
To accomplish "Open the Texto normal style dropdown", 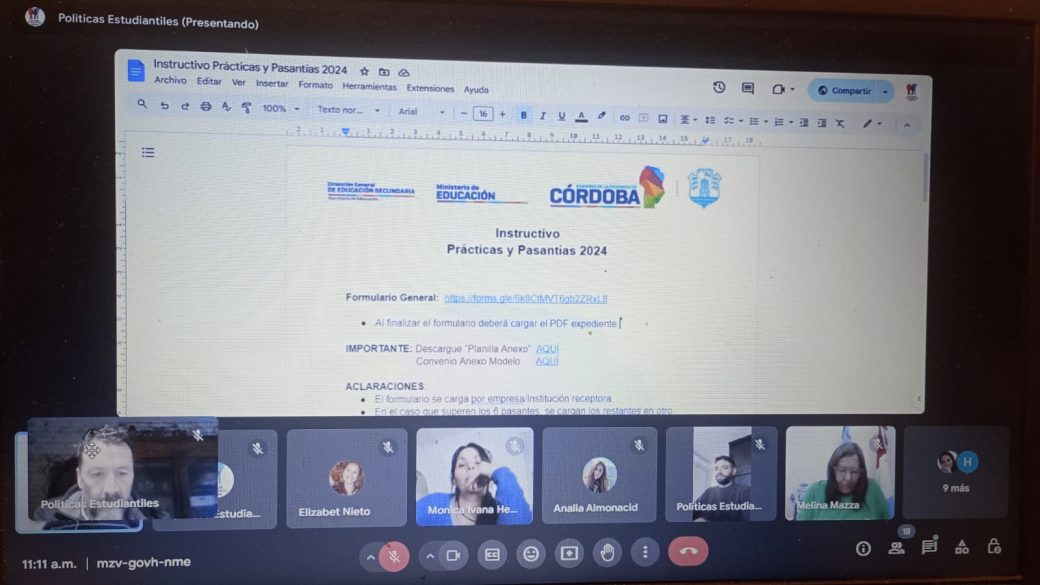I will coord(348,110).
